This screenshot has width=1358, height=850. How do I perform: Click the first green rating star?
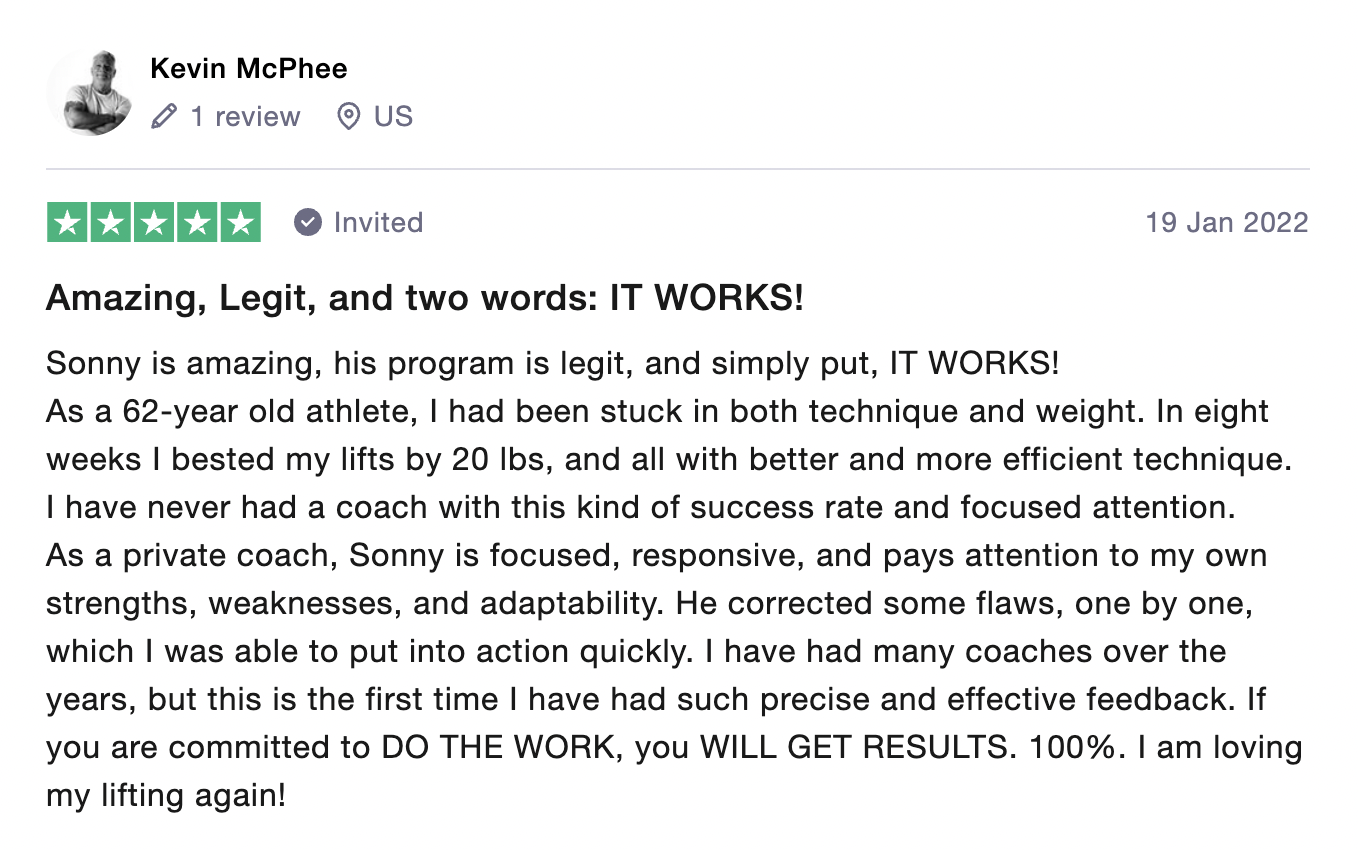tap(67, 222)
